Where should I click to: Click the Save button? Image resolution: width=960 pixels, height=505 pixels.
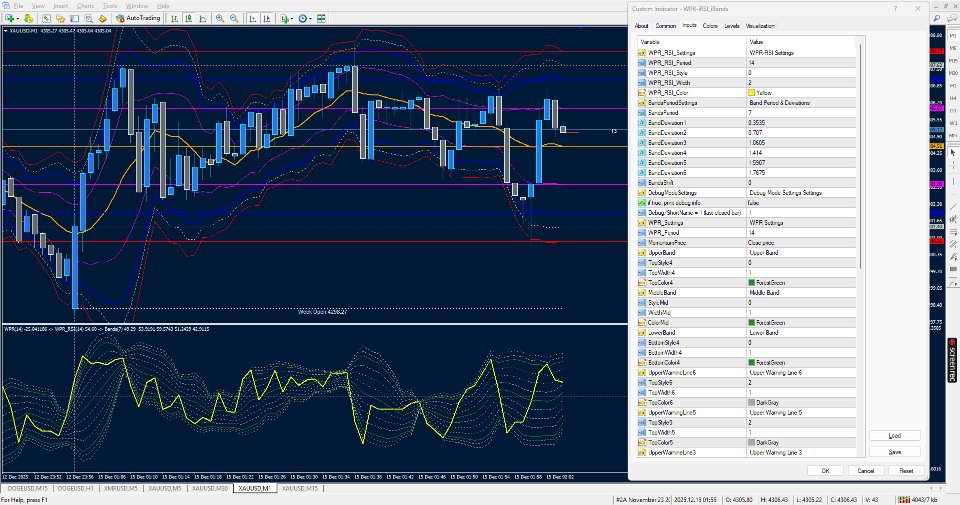[894, 452]
